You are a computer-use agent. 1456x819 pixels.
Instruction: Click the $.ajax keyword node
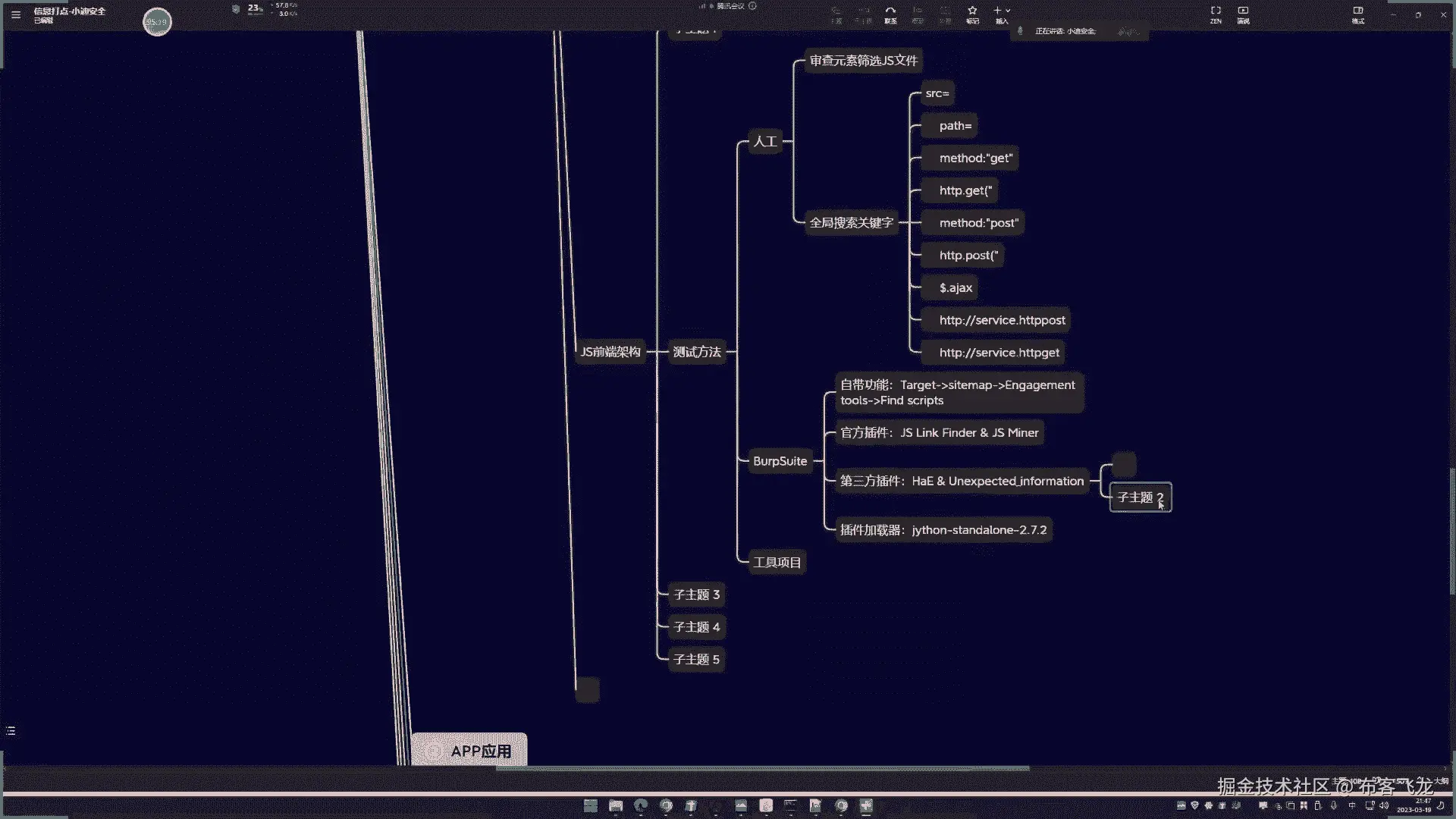(955, 288)
